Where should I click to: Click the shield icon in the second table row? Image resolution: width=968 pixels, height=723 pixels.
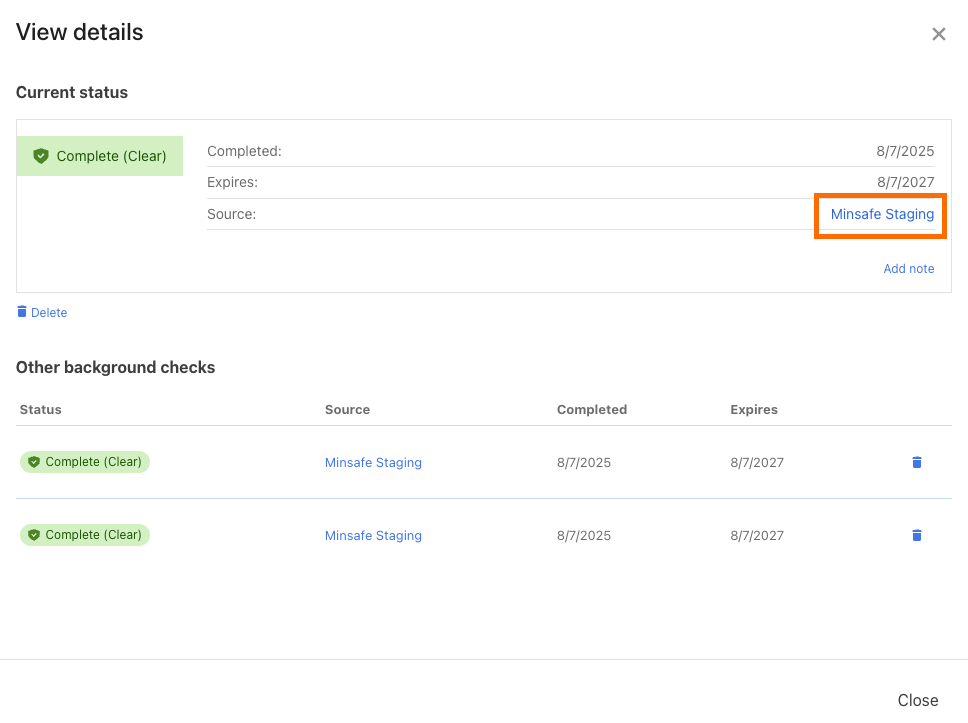pos(34,535)
